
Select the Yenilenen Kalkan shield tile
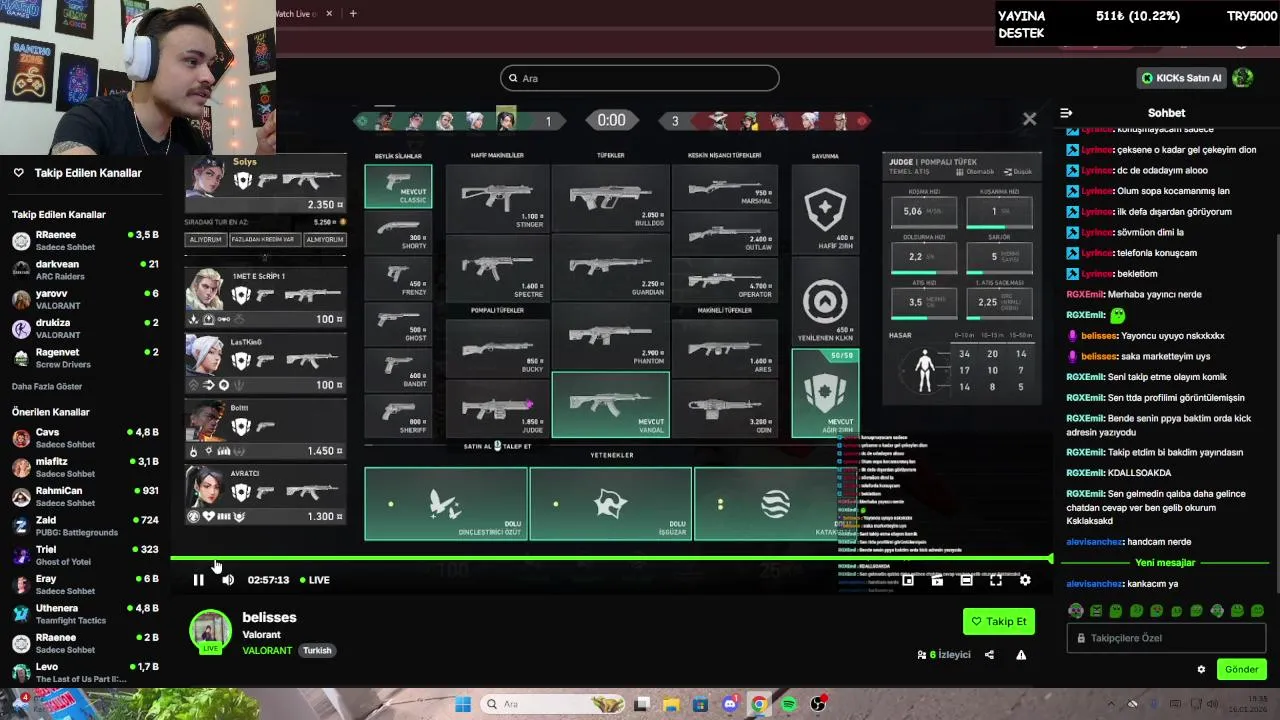(x=825, y=302)
